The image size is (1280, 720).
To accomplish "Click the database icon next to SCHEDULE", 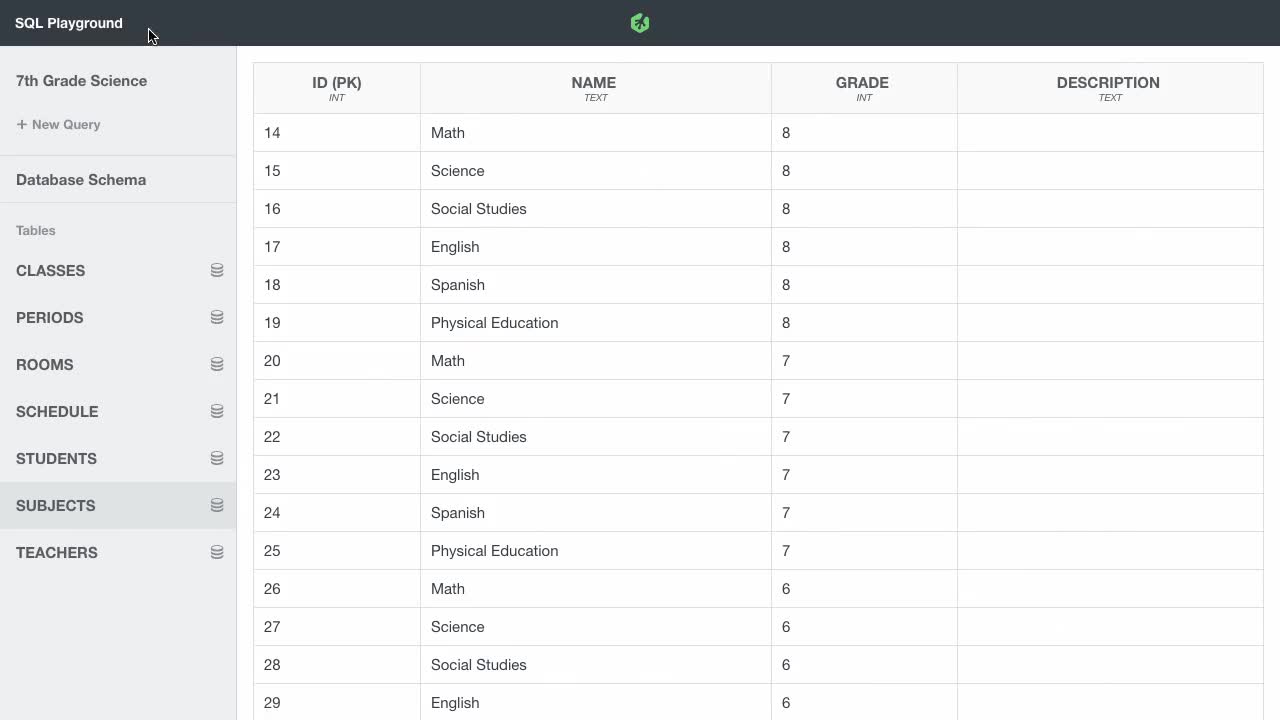I will 217,411.
